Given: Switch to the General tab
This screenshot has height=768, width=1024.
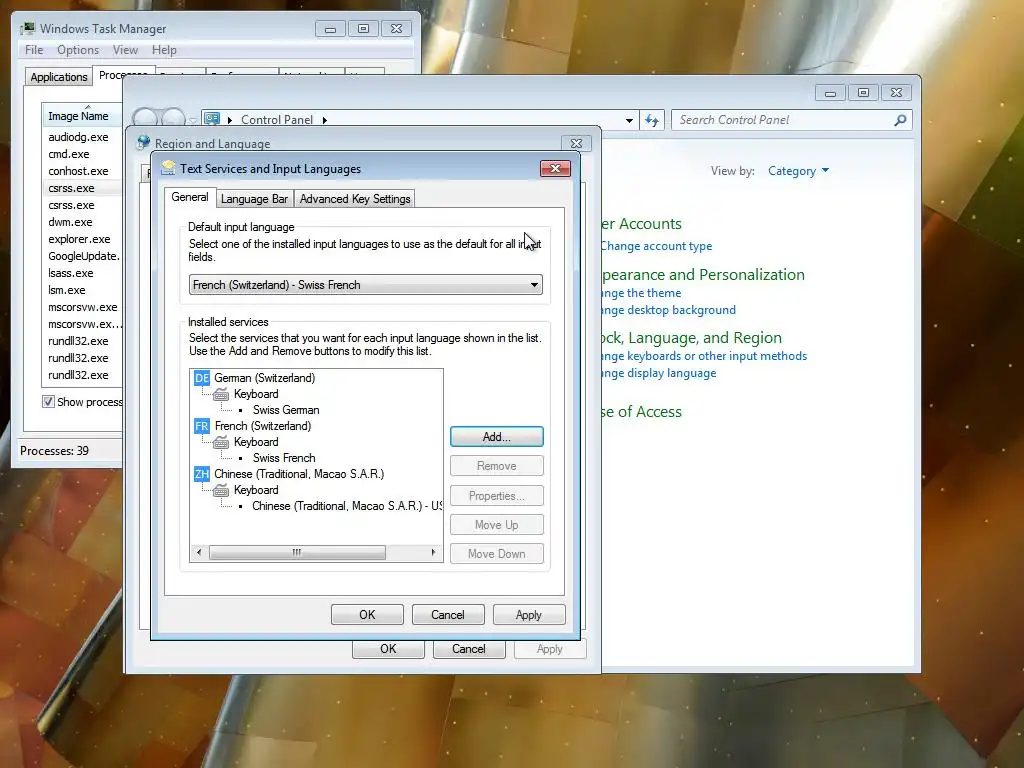Looking at the screenshot, I should coord(189,197).
